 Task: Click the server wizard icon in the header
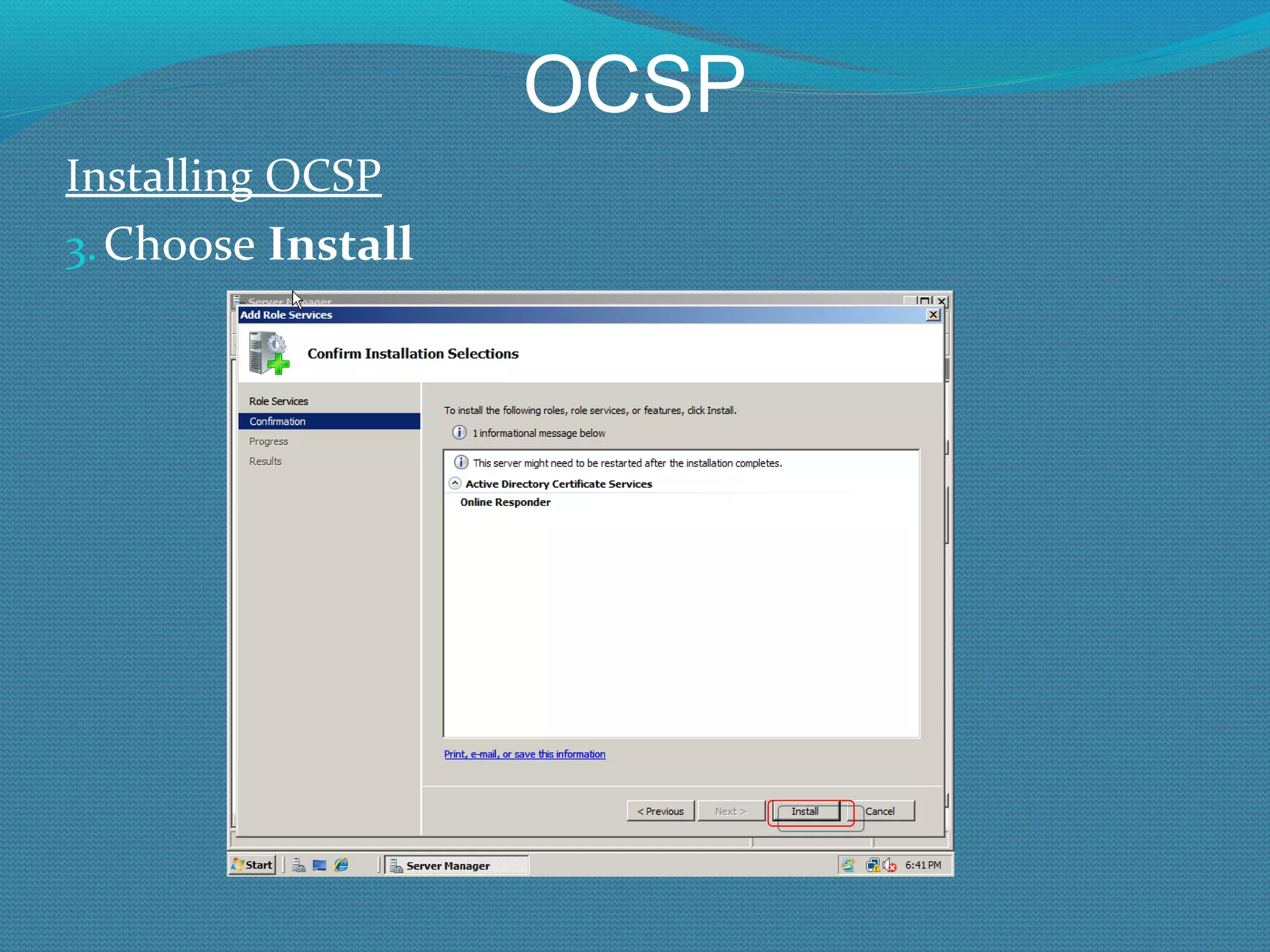pos(269,353)
